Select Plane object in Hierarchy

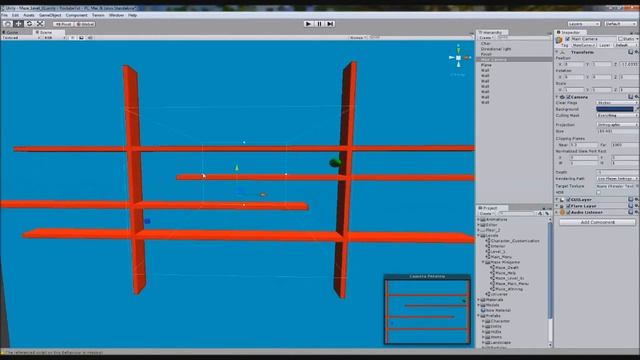[x=486, y=65]
